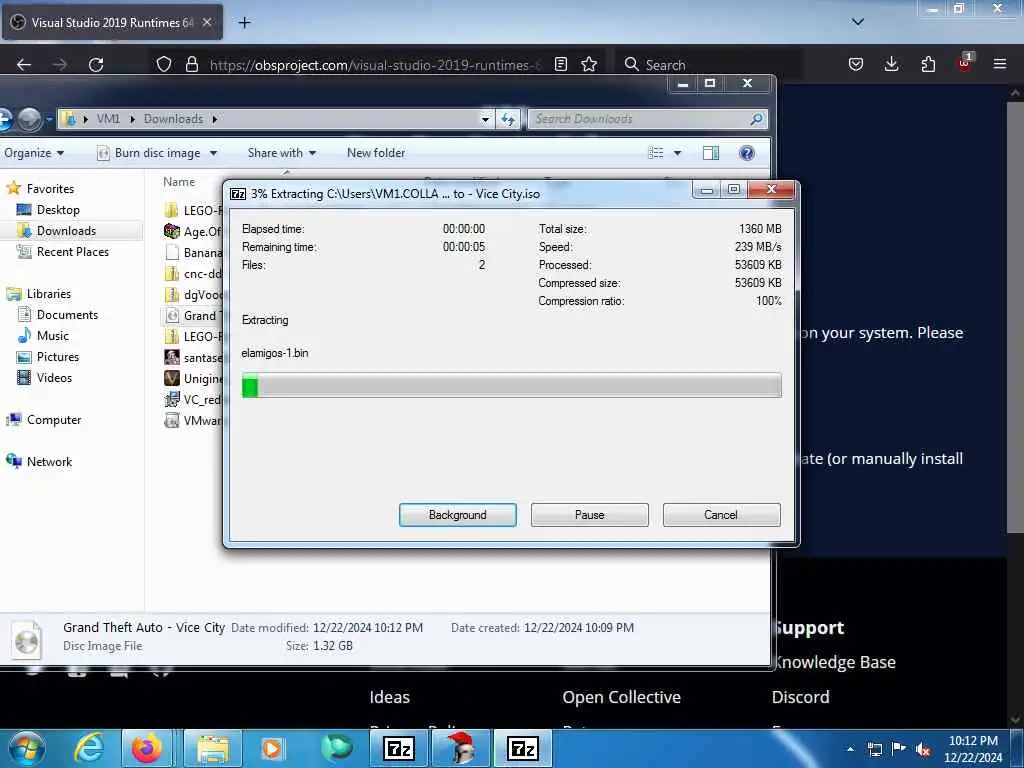Reload the Firefox page
The height and width of the screenshot is (768, 1024).
coord(96,65)
